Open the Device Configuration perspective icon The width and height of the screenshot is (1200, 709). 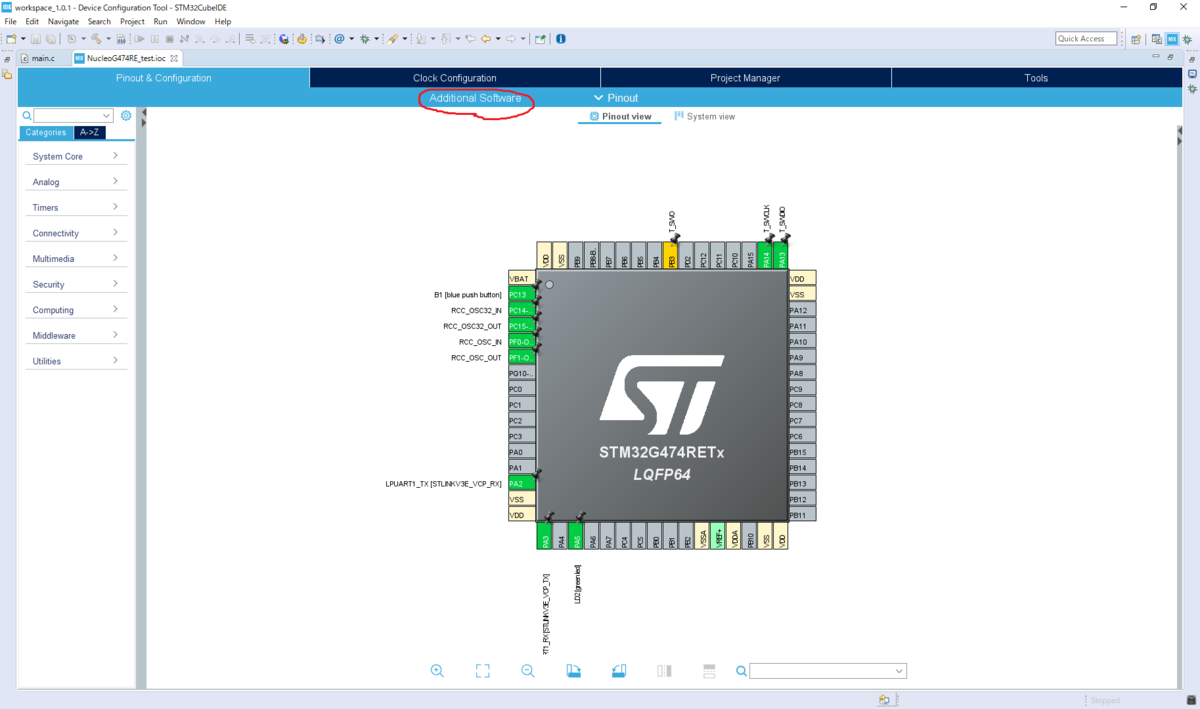[1172, 39]
